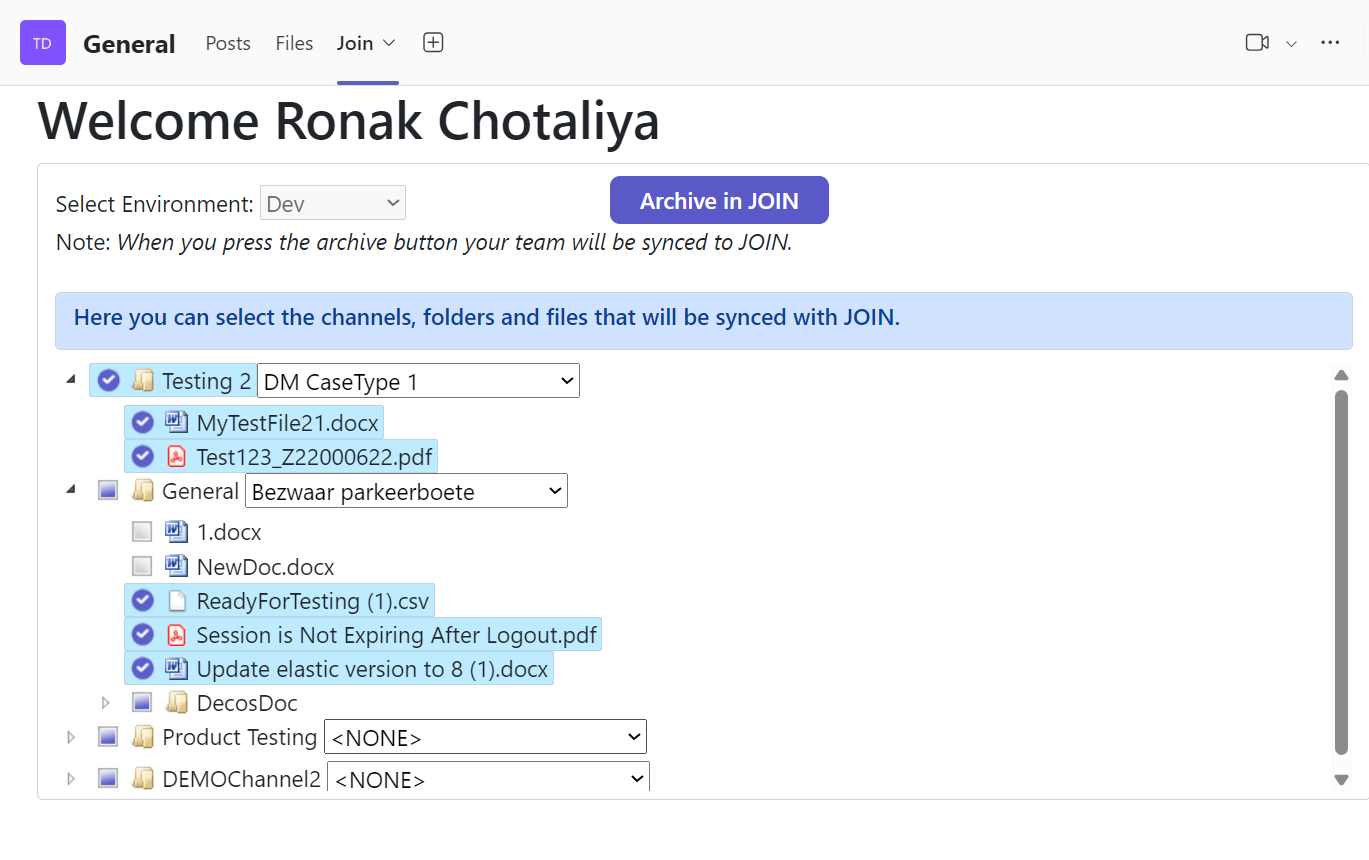Image resolution: width=1369 pixels, height=860 pixels.
Task: Check the 1.docx checkbox
Action: tap(142, 532)
